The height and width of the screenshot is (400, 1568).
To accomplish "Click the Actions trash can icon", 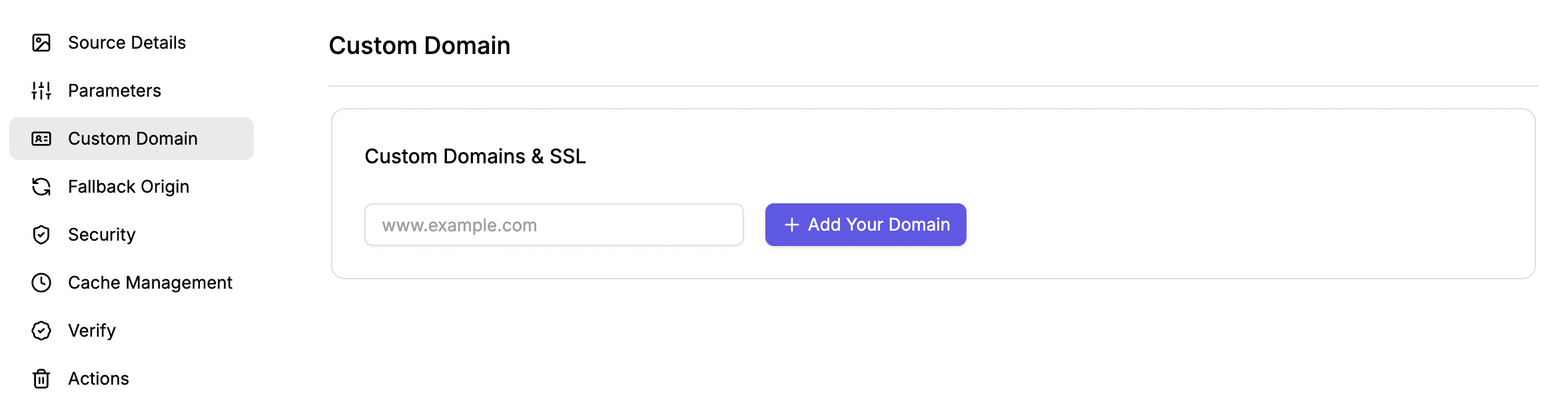I will (x=41, y=379).
